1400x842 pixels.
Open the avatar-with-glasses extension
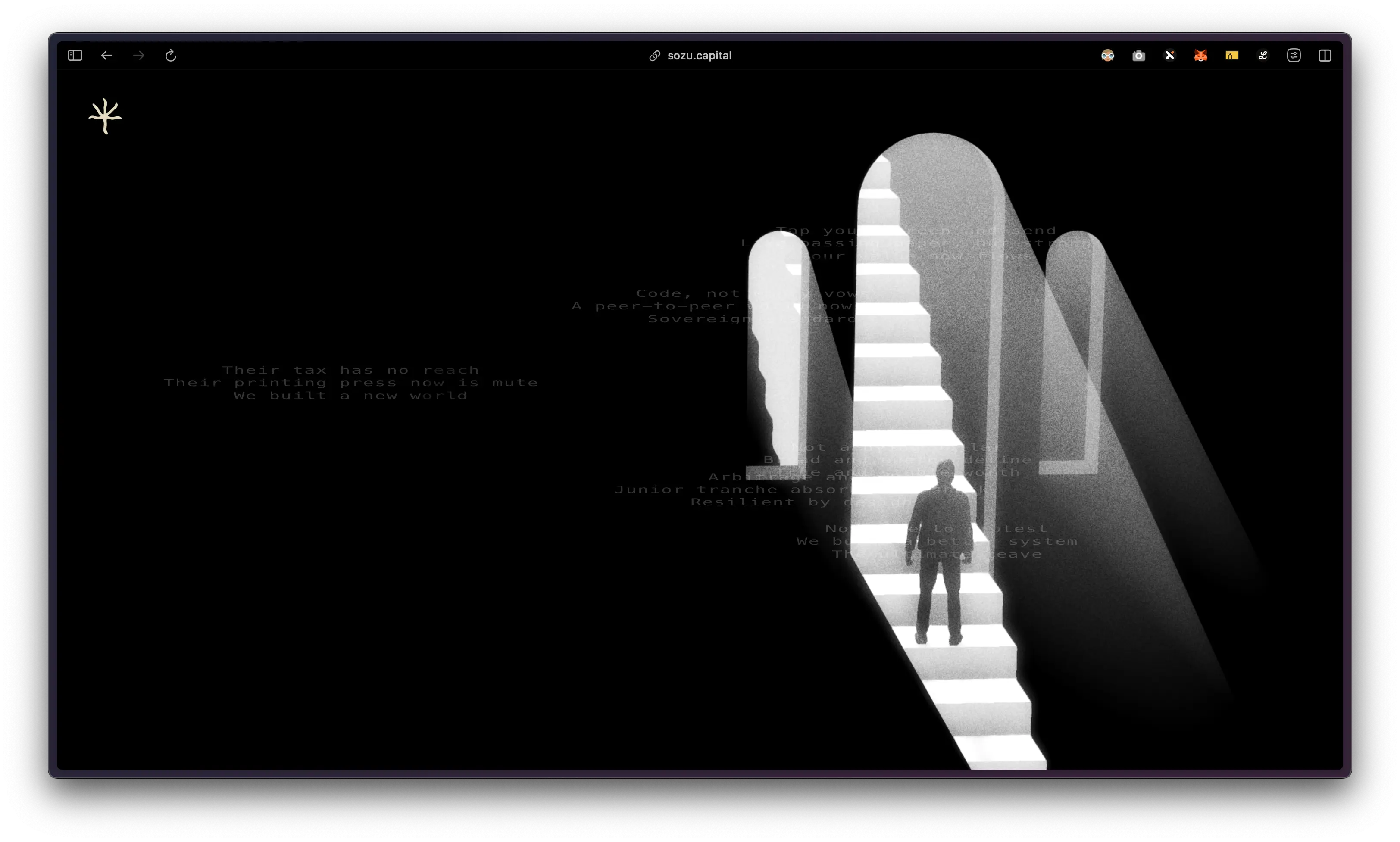[1107, 56]
